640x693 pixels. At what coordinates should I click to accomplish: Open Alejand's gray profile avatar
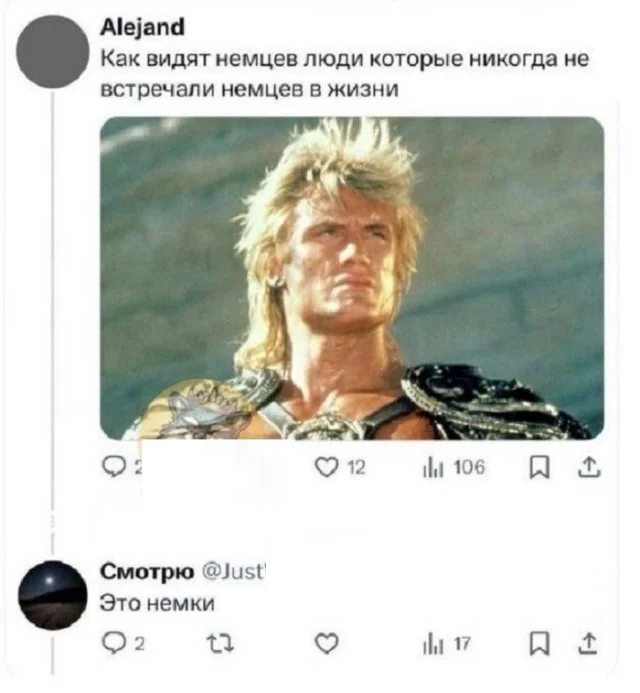[53, 51]
